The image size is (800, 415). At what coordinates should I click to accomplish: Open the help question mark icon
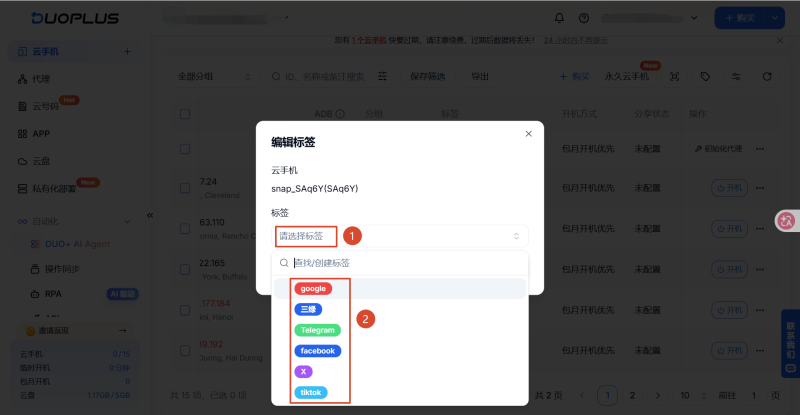pos(584,18)
